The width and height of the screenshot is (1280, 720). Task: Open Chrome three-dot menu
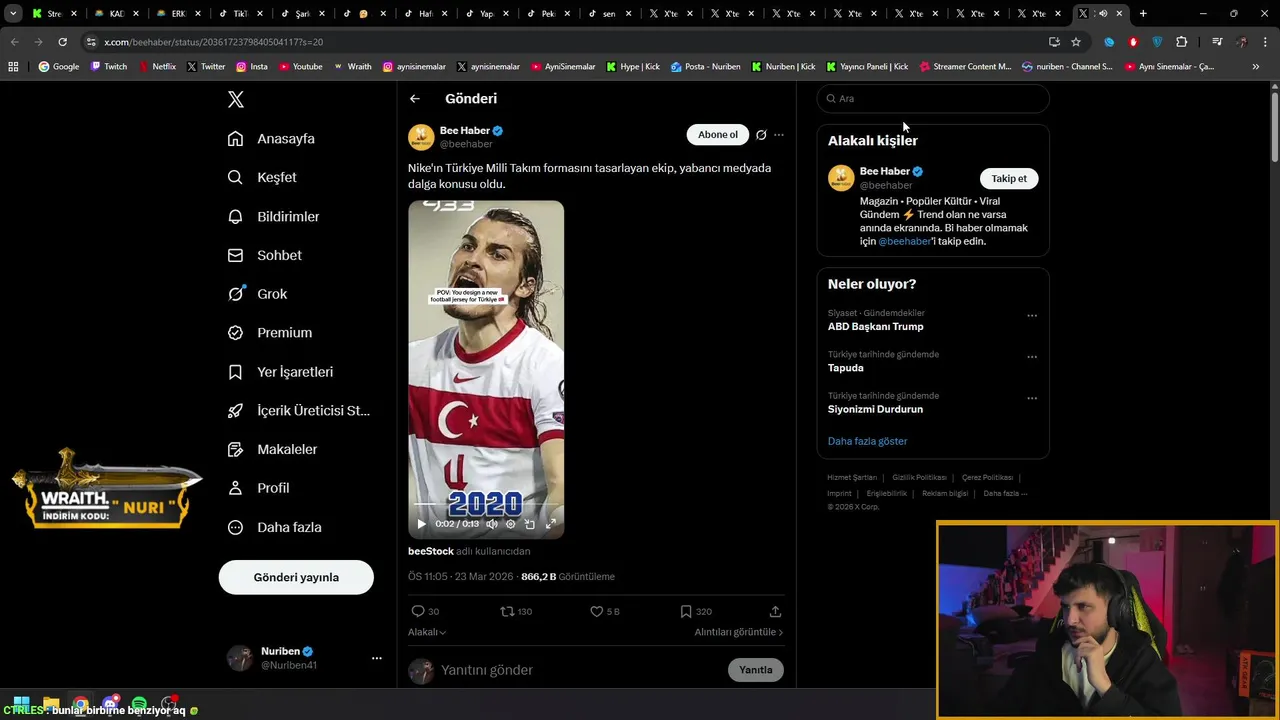pos(1265,42)
